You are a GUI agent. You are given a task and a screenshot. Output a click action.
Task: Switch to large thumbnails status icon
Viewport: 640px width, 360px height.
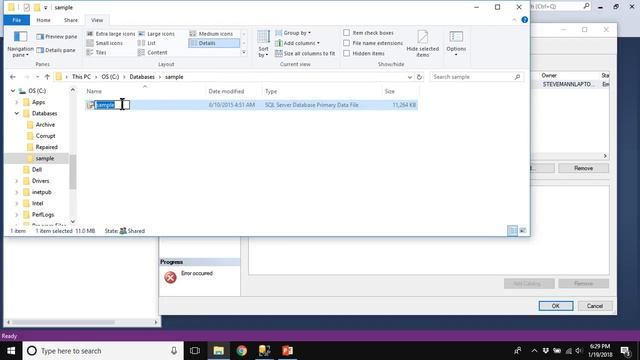click(x=523, y=231)
